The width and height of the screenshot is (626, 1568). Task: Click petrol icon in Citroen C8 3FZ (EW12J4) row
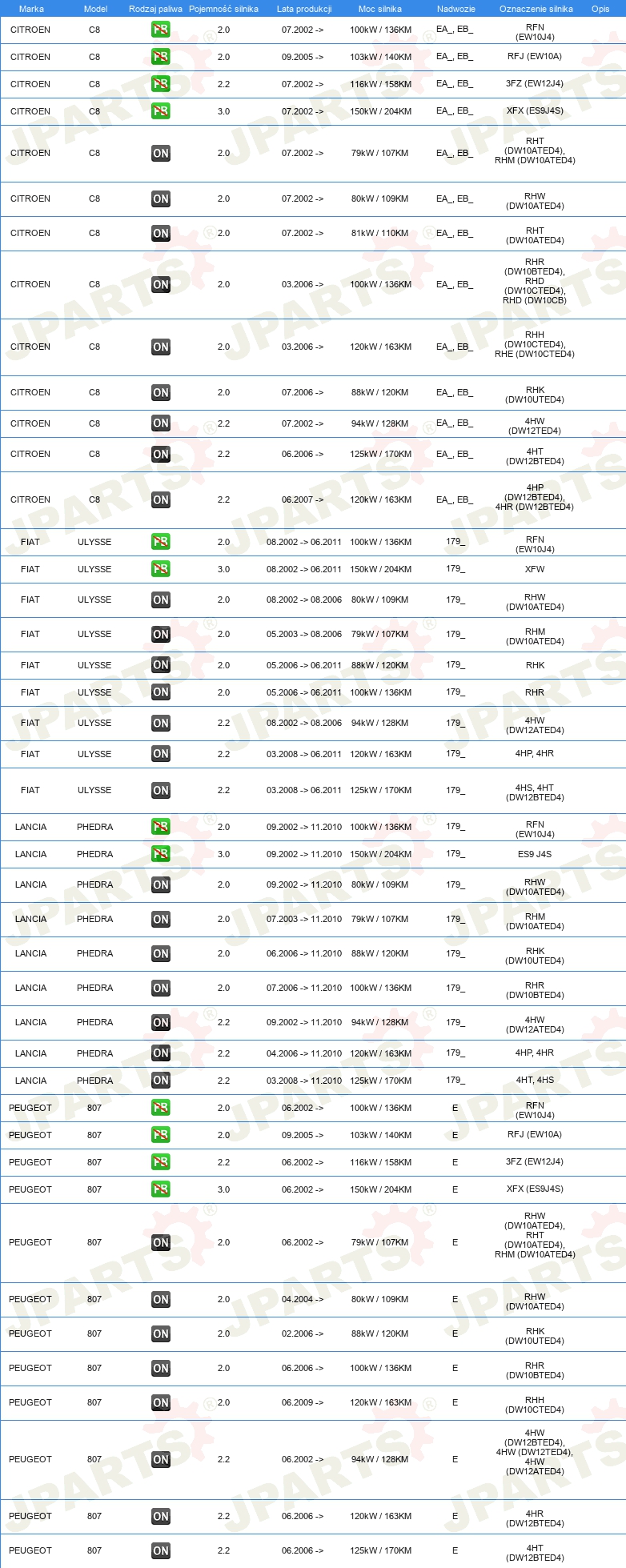161,84
